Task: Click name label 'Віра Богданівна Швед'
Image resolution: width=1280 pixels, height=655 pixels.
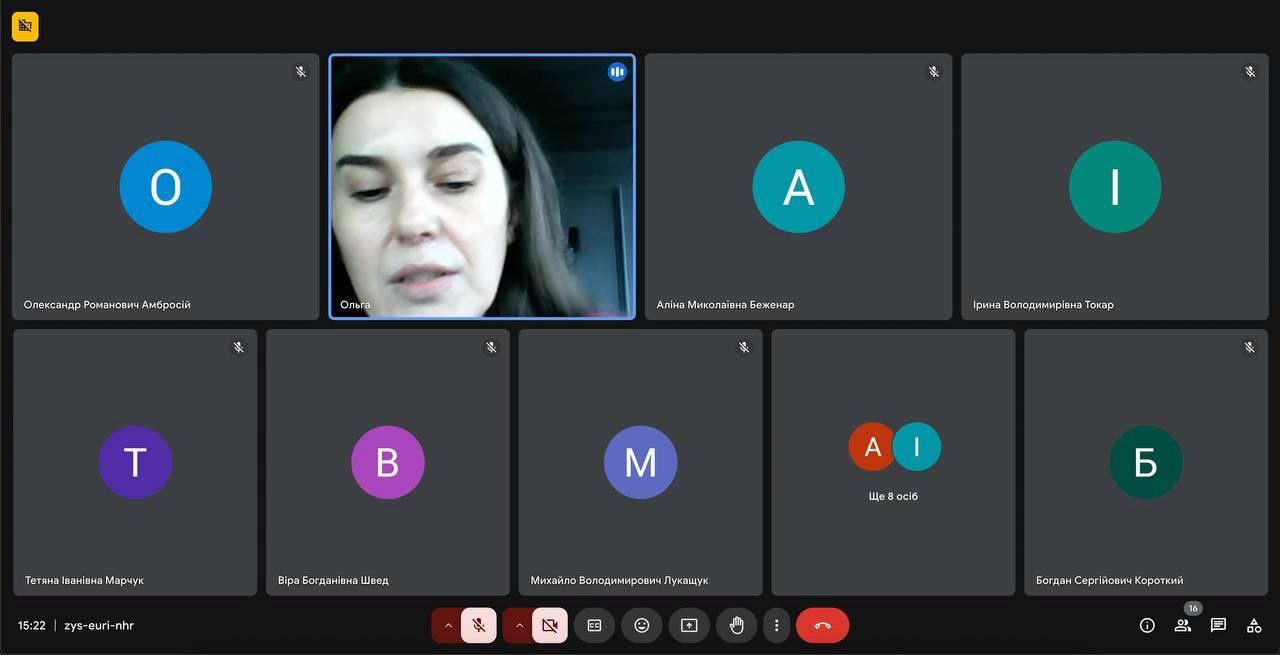Action: tap(333, 580)
